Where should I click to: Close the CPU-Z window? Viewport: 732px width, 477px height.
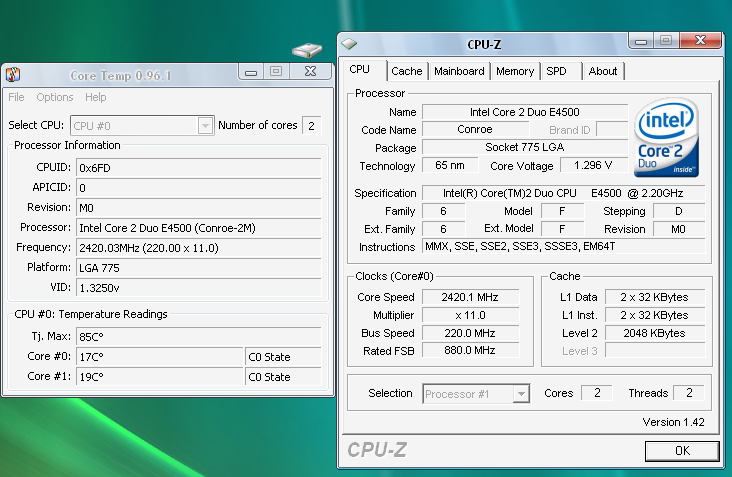click(705, 40)
